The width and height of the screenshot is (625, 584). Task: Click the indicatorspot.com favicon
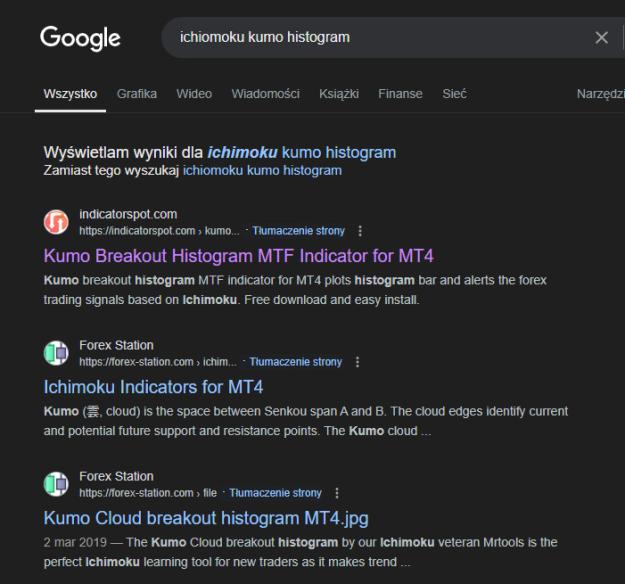pyautogui.click(x=56, y=222)
